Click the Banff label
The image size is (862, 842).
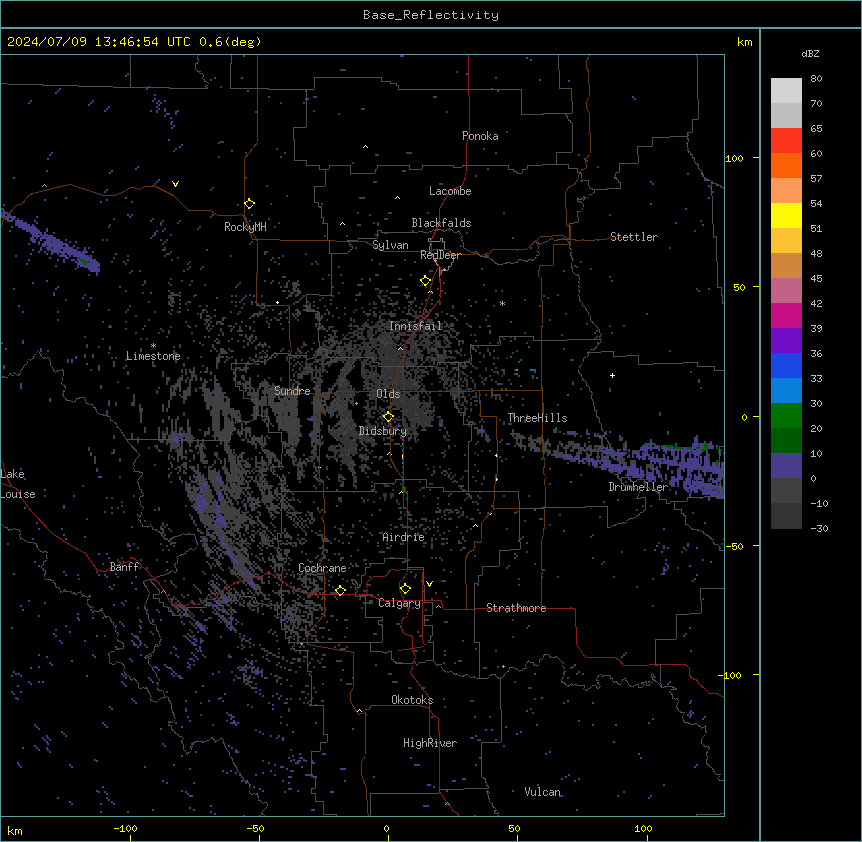point(124,567)
